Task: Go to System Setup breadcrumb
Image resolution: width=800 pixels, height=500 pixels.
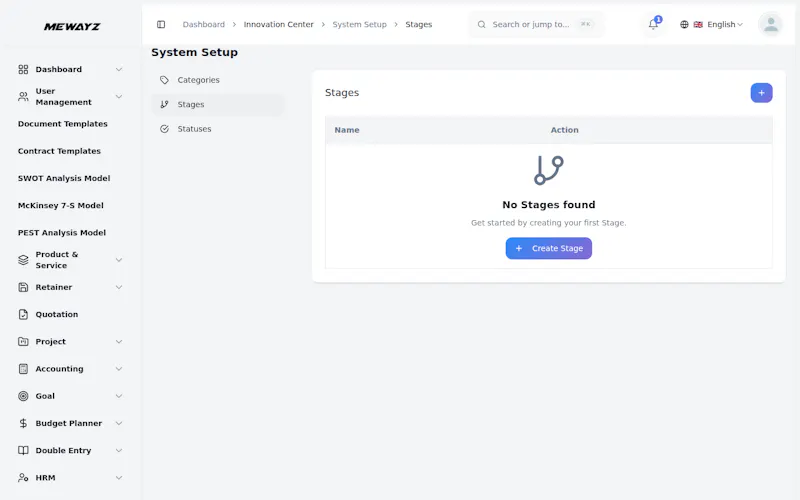Action: (x=360, y=24)
